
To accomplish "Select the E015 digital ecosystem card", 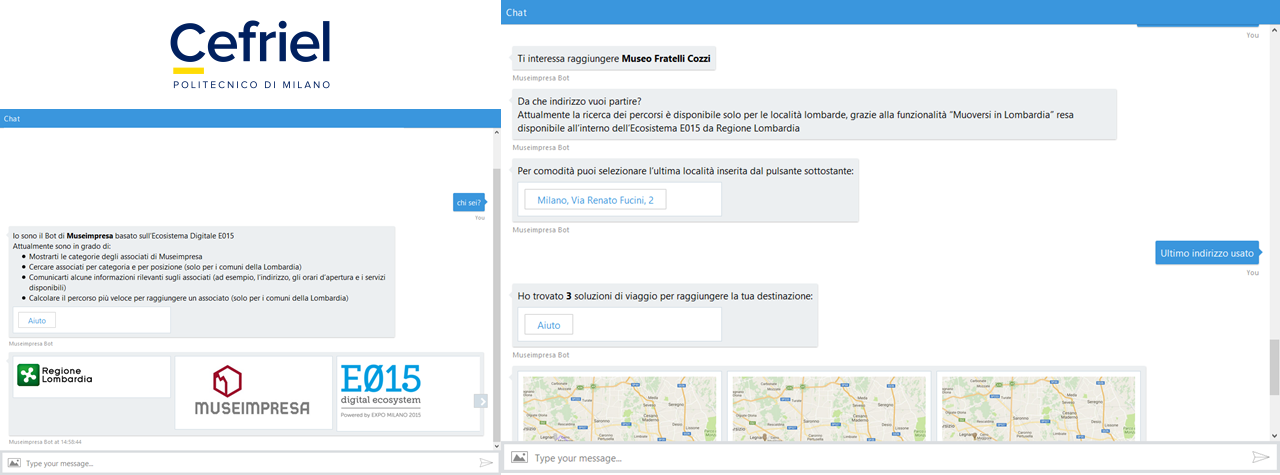I will [406, 392].
